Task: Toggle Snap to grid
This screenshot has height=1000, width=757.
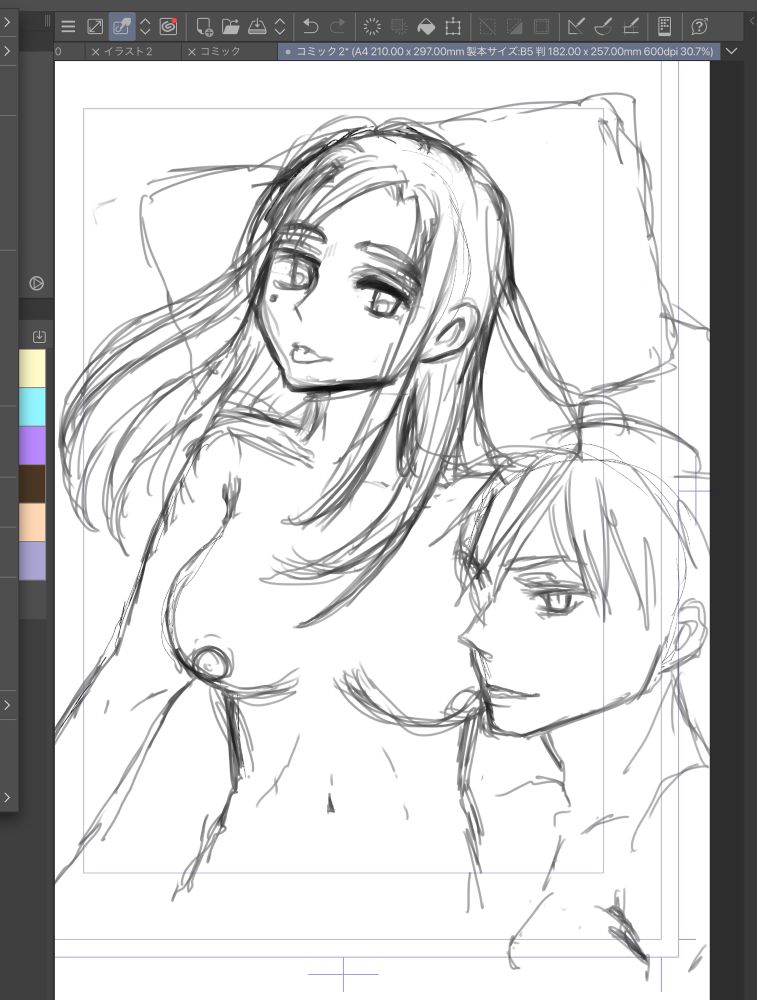Action: [630, 27]
